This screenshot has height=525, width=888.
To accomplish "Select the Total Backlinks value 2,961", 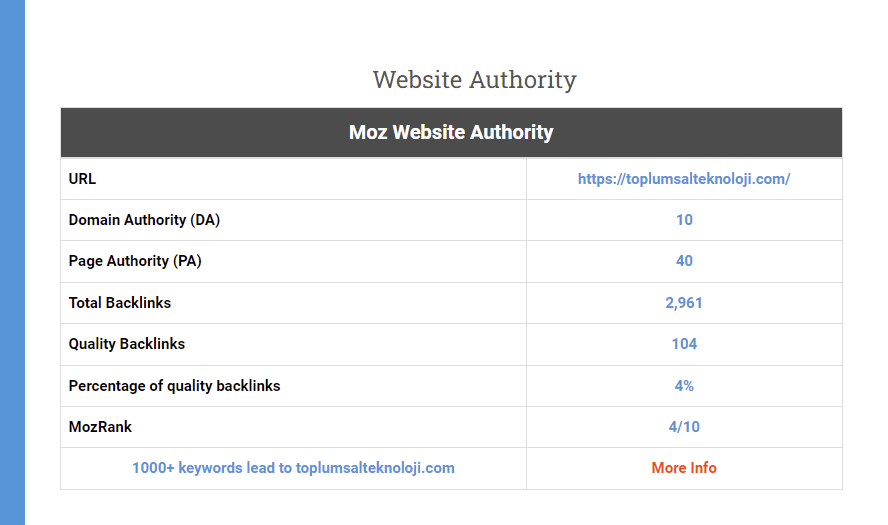I will point(684,303).
